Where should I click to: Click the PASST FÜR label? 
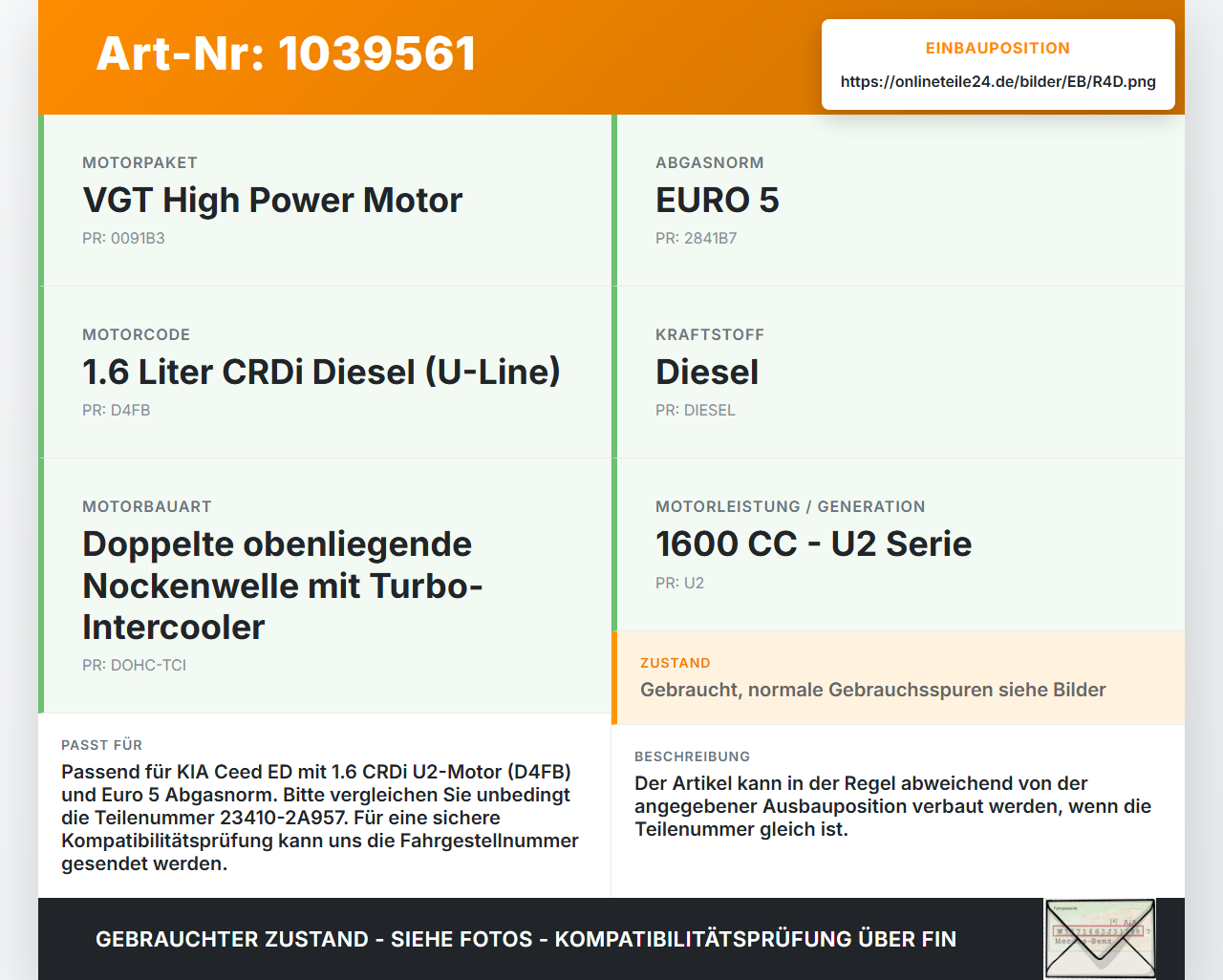pos(101,745)
